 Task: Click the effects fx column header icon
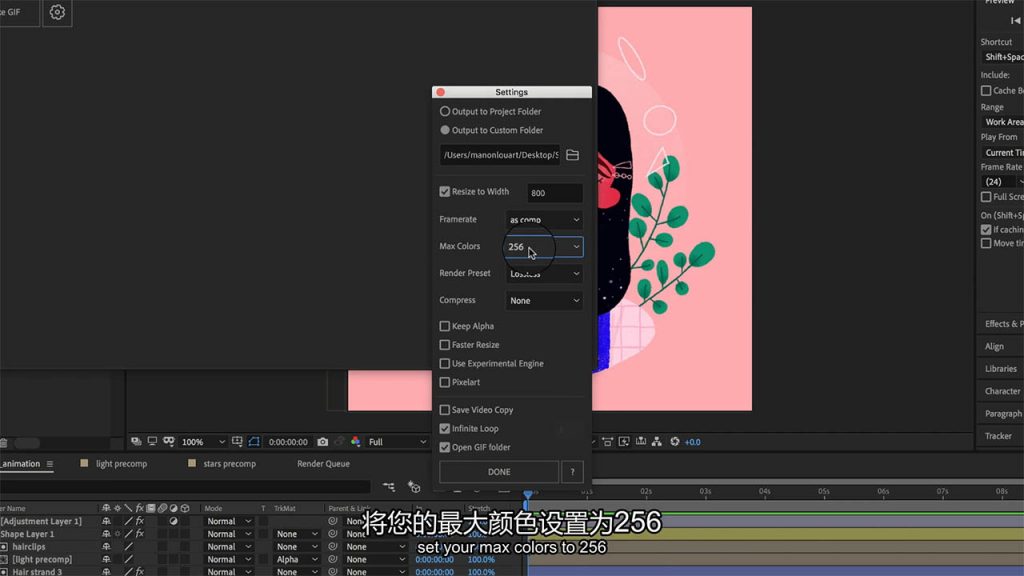(140, 508)
